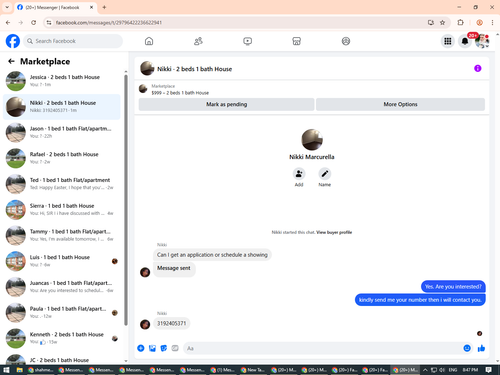Attach a photo using image icon

tap(152, 348)
